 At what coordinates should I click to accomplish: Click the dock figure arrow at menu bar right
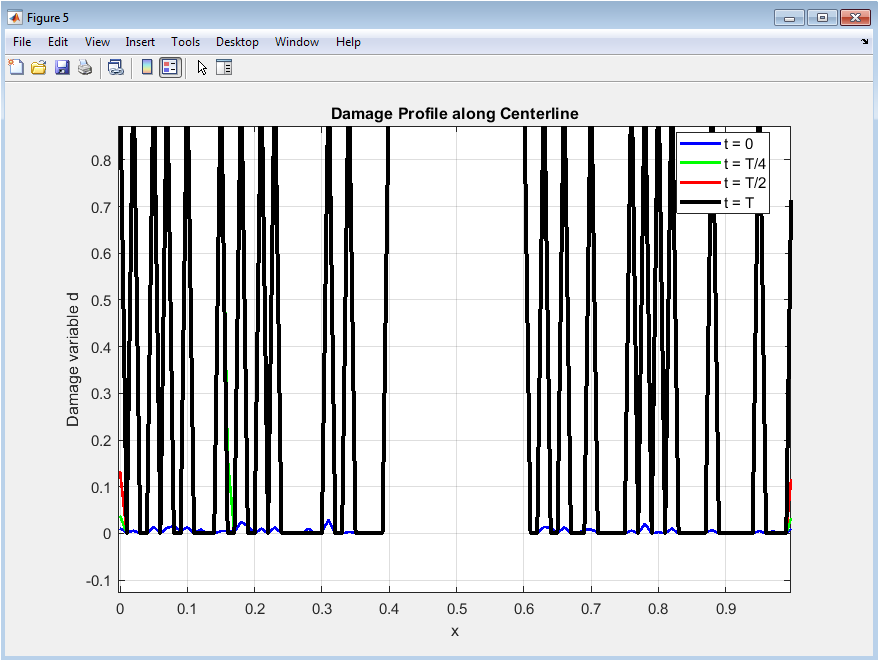[864, 42]
